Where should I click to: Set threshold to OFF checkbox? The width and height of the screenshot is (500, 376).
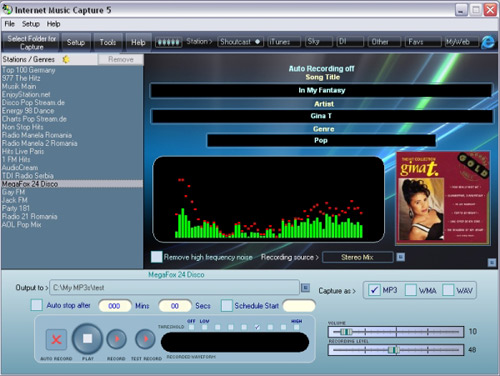click(191, 327)
